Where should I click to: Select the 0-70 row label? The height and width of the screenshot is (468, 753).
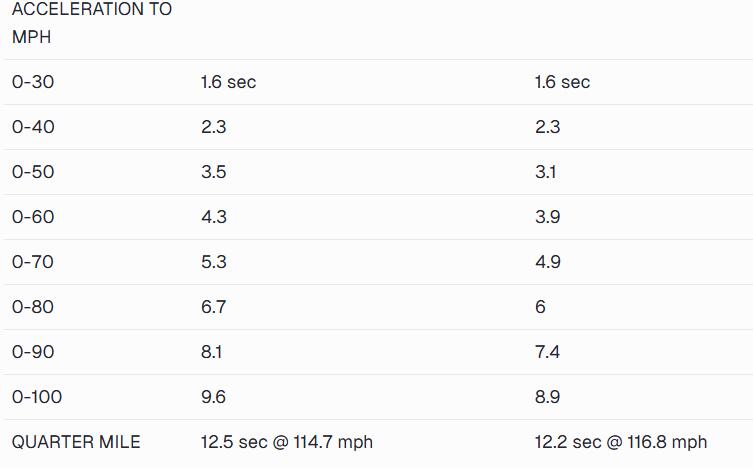[33, 262]
